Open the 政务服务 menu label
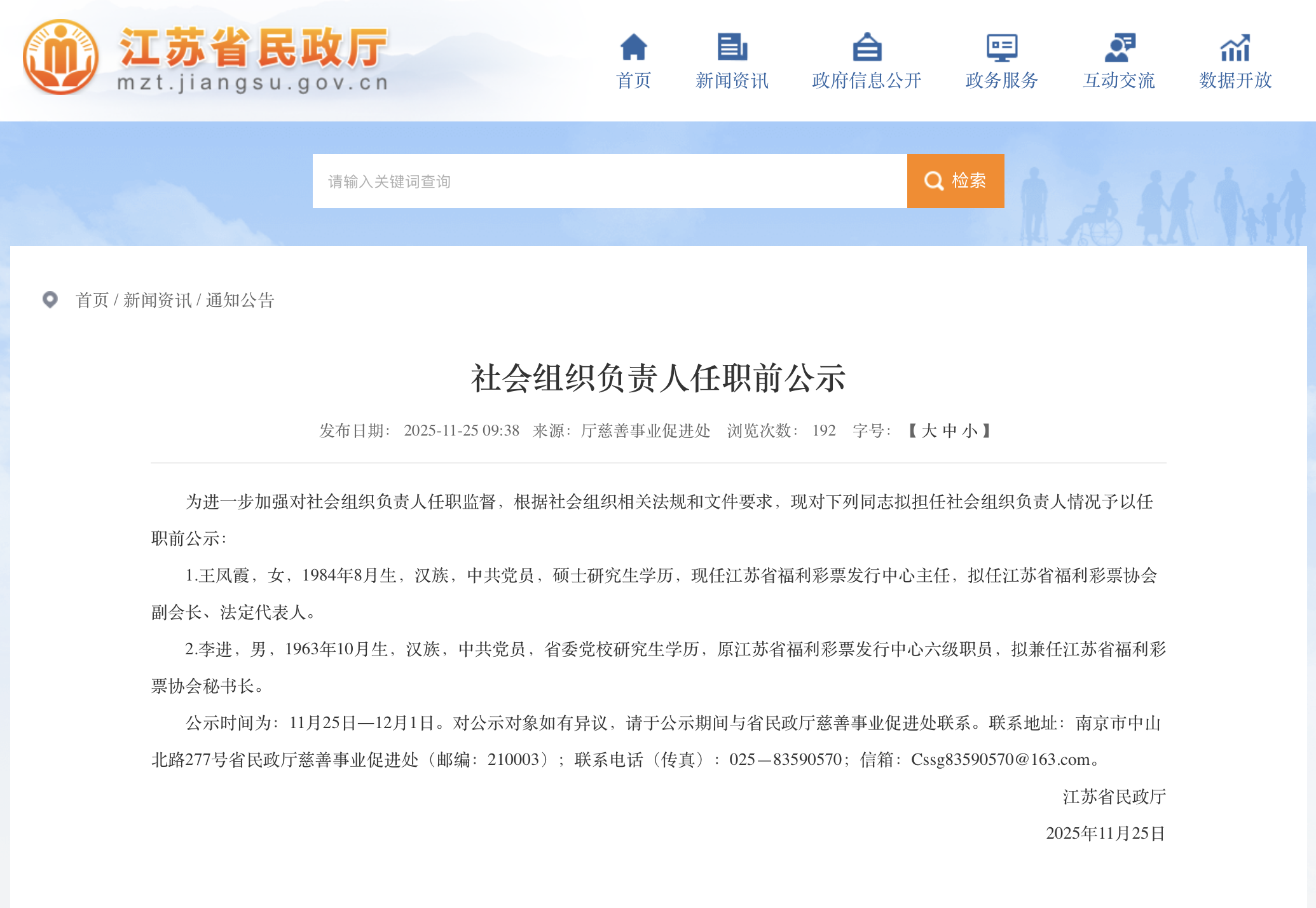This screenshot has height=908, width=1316. click(x=1002, y=81)
